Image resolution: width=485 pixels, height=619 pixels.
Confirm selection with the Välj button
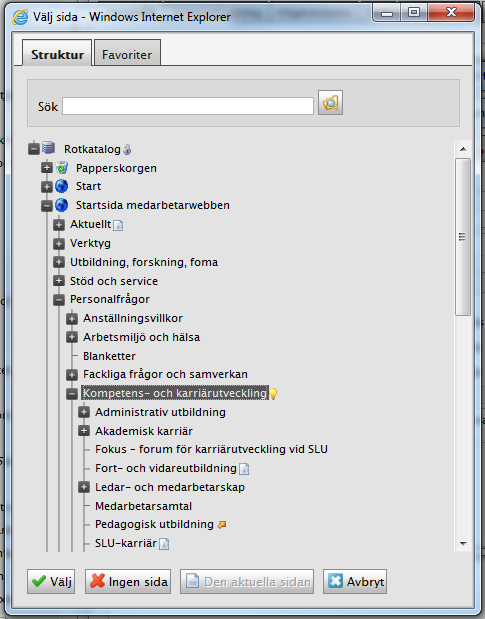[x=51, y=581]
